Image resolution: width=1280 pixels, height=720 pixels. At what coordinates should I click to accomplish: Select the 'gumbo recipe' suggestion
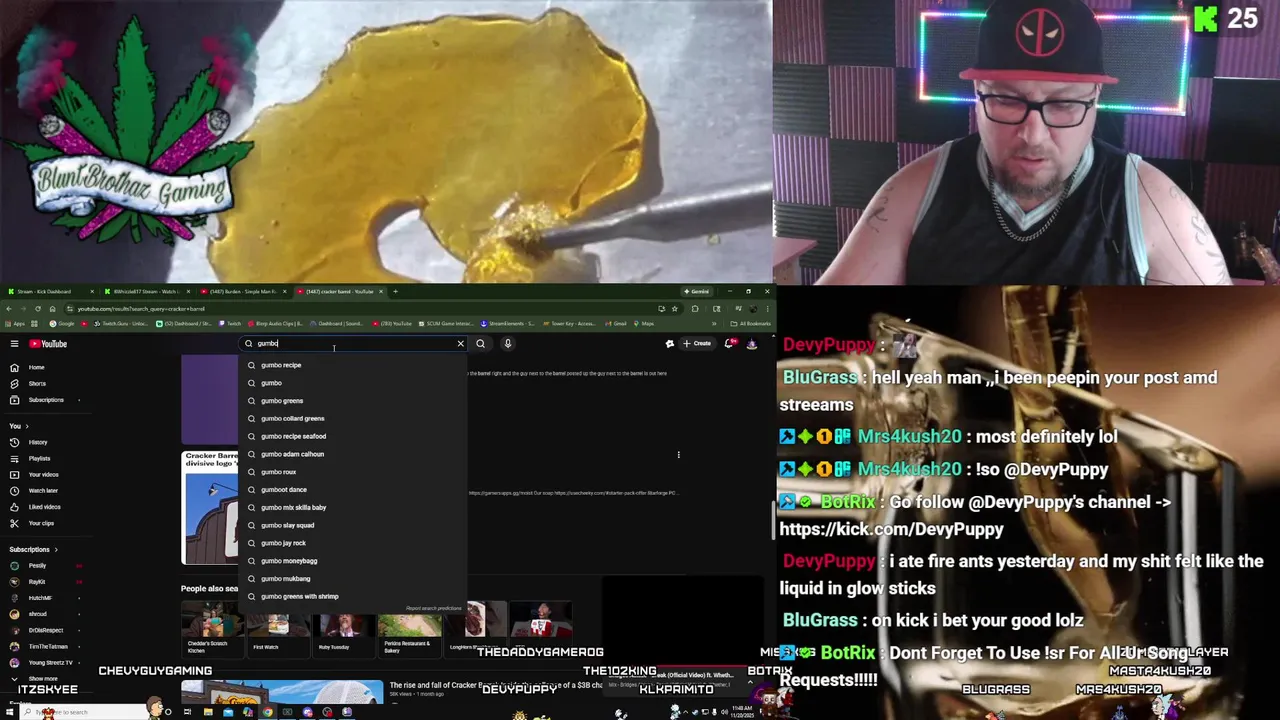click(352, 365)
